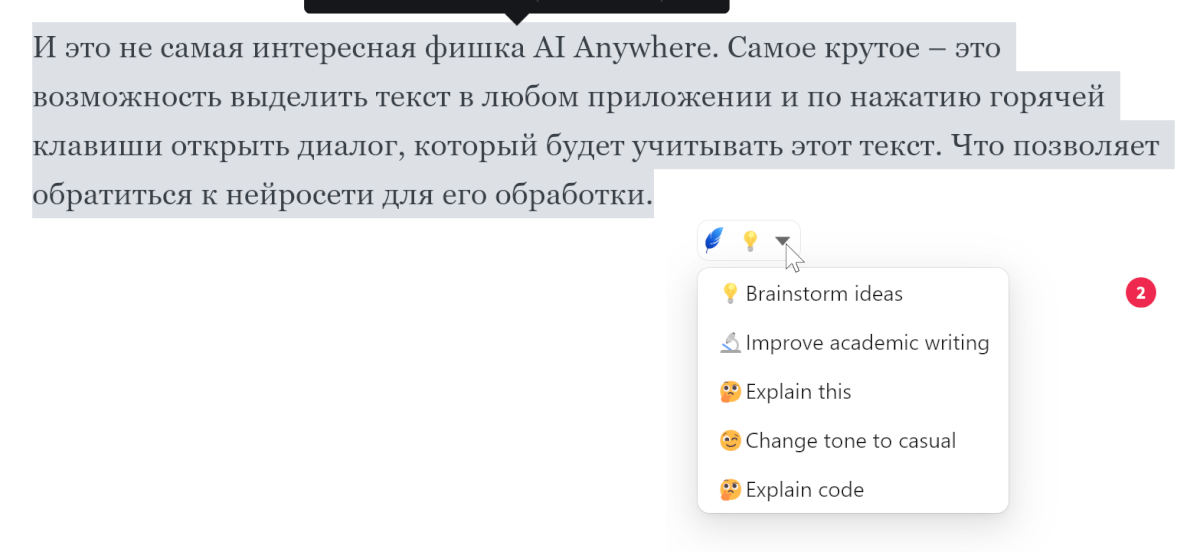Click lightbulb emoji beside Brainstorm ideas
This screenshot has width=1200, height=552.
click(730, 294)
